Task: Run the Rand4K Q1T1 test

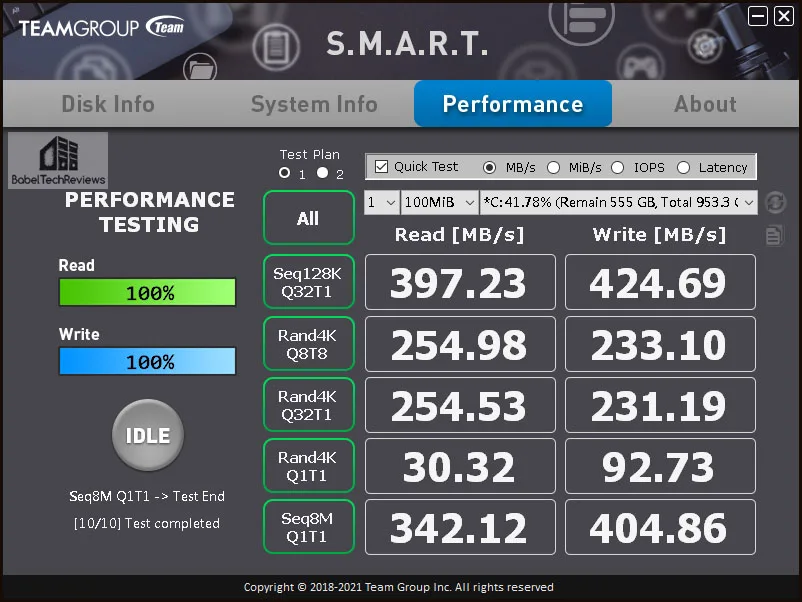Action: tap(308, 465)
